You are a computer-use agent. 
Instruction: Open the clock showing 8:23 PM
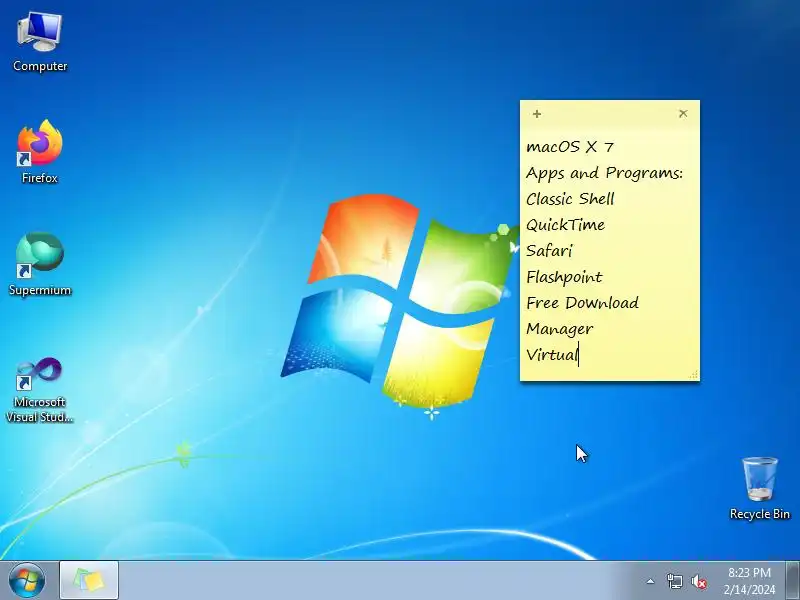point(749,572)
